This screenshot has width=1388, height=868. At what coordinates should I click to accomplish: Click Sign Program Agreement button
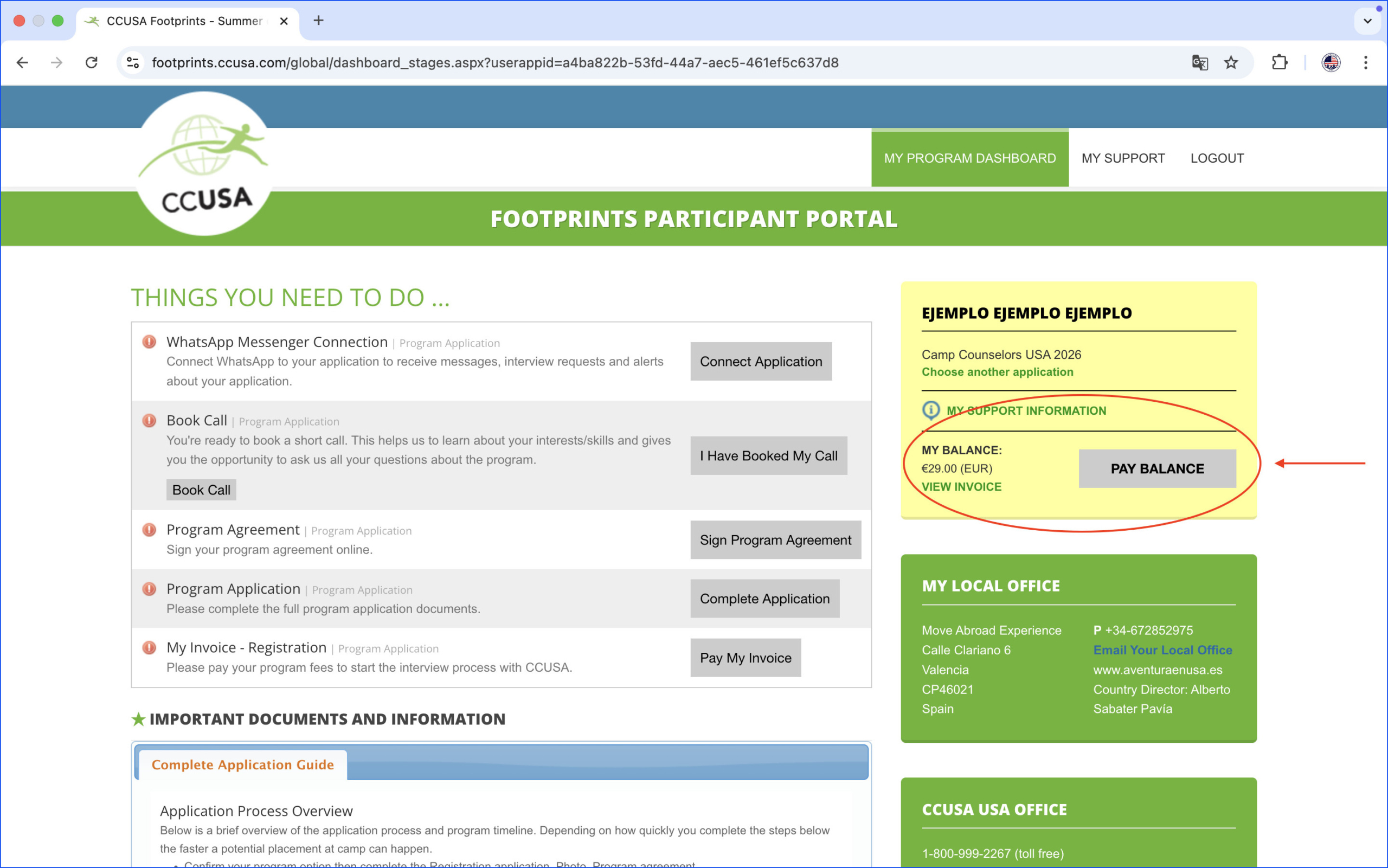(775, 540)
